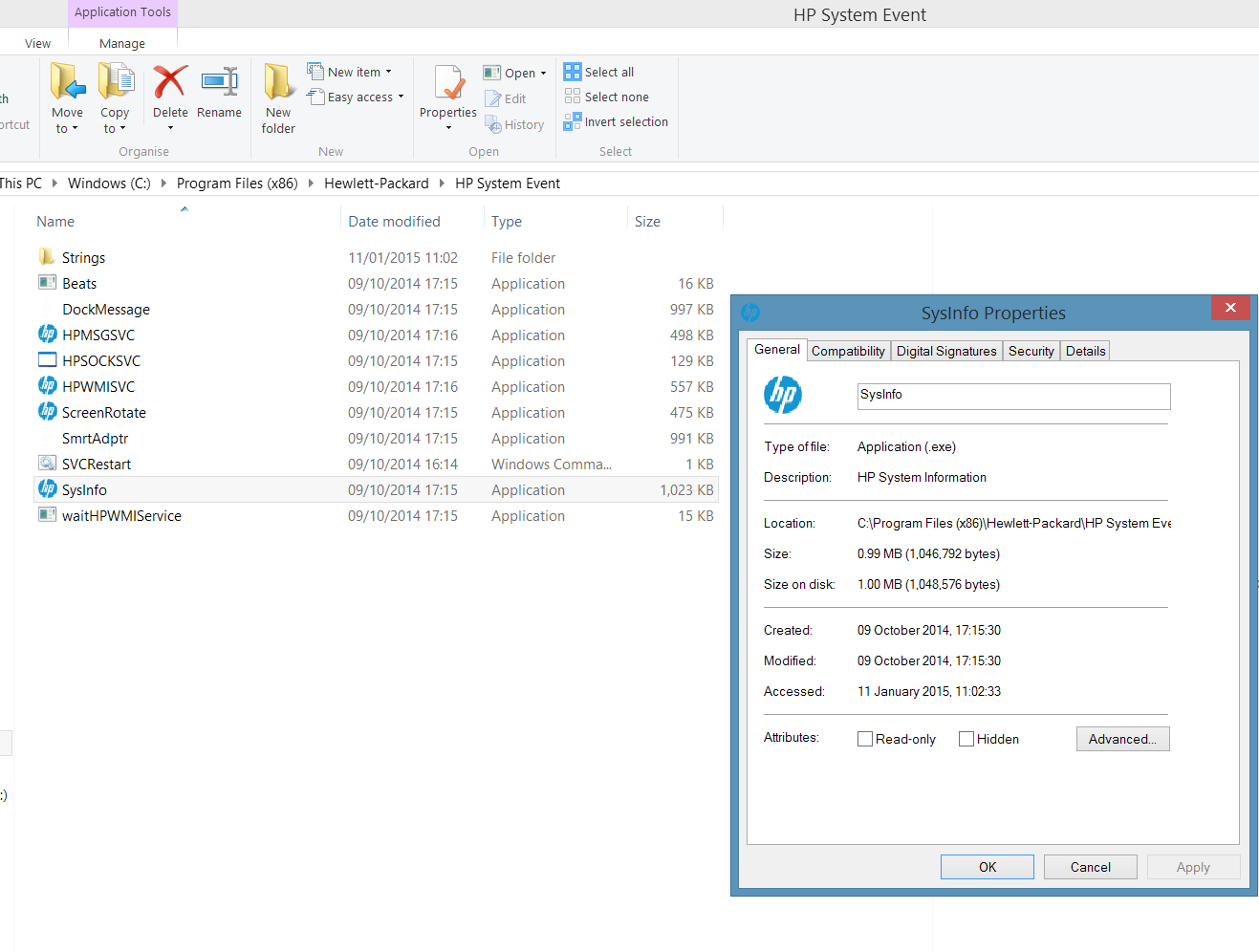This screenshot has width=1259, height=952.
Task: Expand breadcrumb arrow after Hewlett-Packard
Action: click(442, 183)
